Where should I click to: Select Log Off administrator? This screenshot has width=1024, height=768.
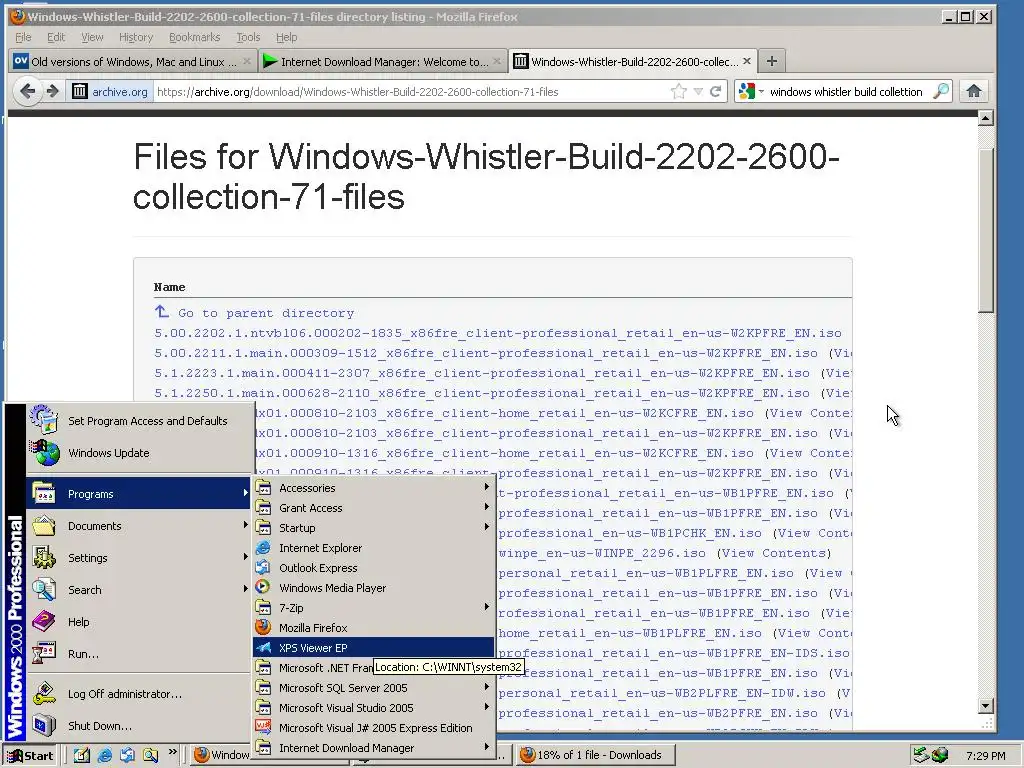click(x=140, y=694)
